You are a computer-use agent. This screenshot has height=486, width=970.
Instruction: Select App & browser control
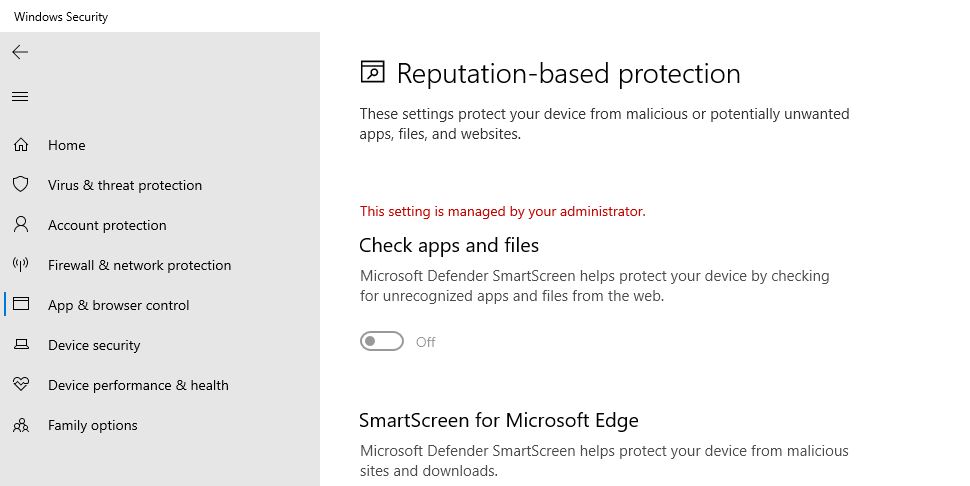click(x=119, y=305)
